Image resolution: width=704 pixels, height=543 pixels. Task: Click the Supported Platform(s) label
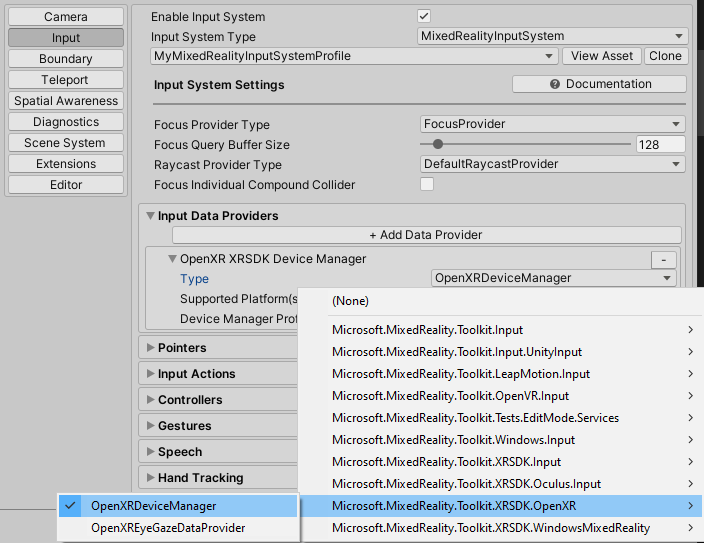239,299
